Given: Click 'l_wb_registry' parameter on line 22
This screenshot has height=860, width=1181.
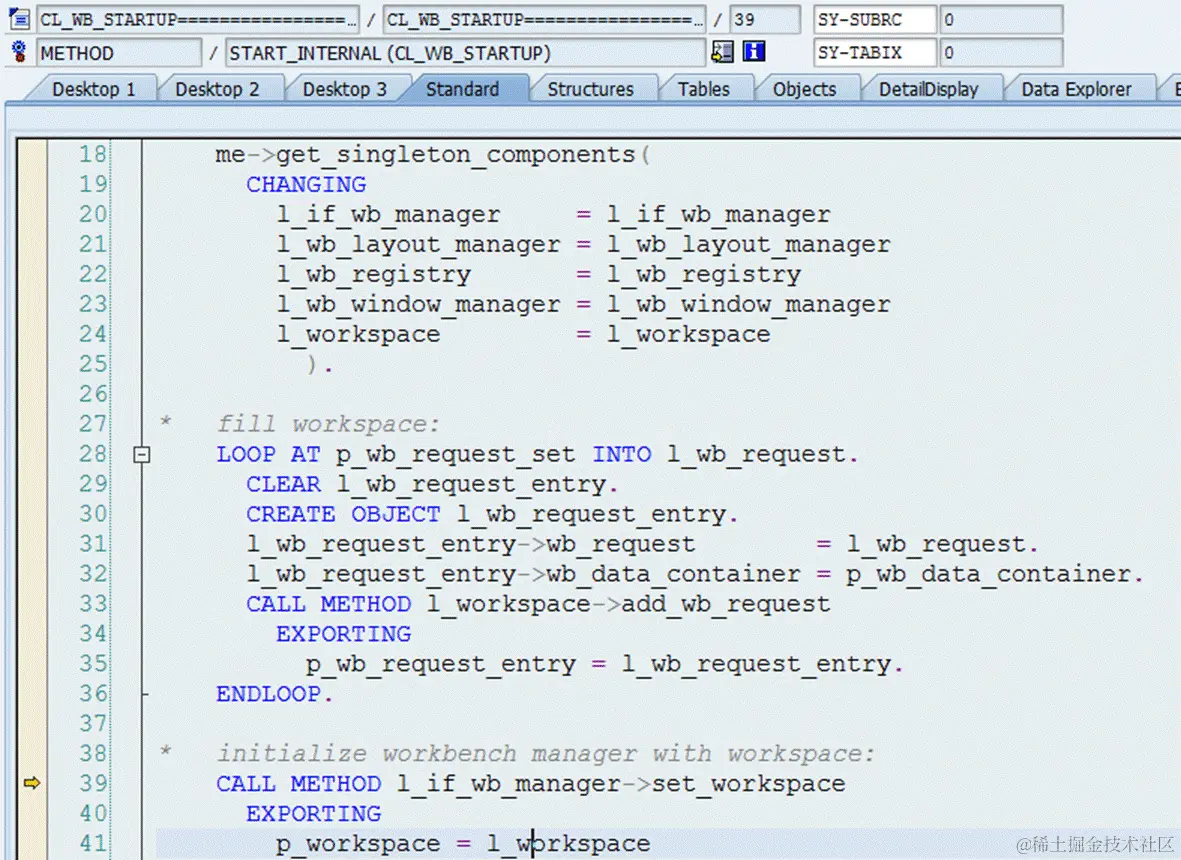Looking at the screenshot, I should coord(374,276).
